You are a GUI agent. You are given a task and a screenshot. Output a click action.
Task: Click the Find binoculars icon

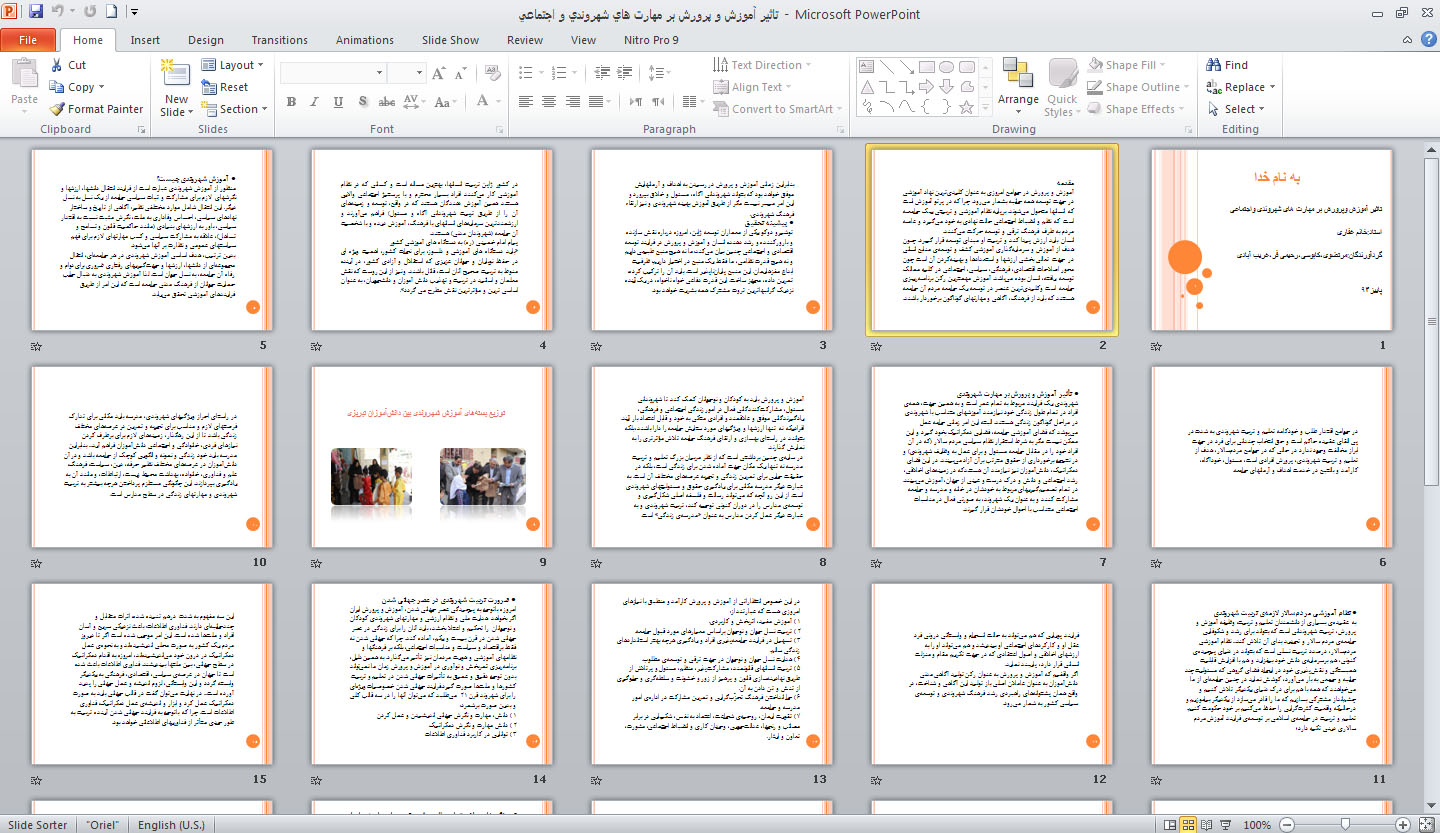click(1214, 65)
